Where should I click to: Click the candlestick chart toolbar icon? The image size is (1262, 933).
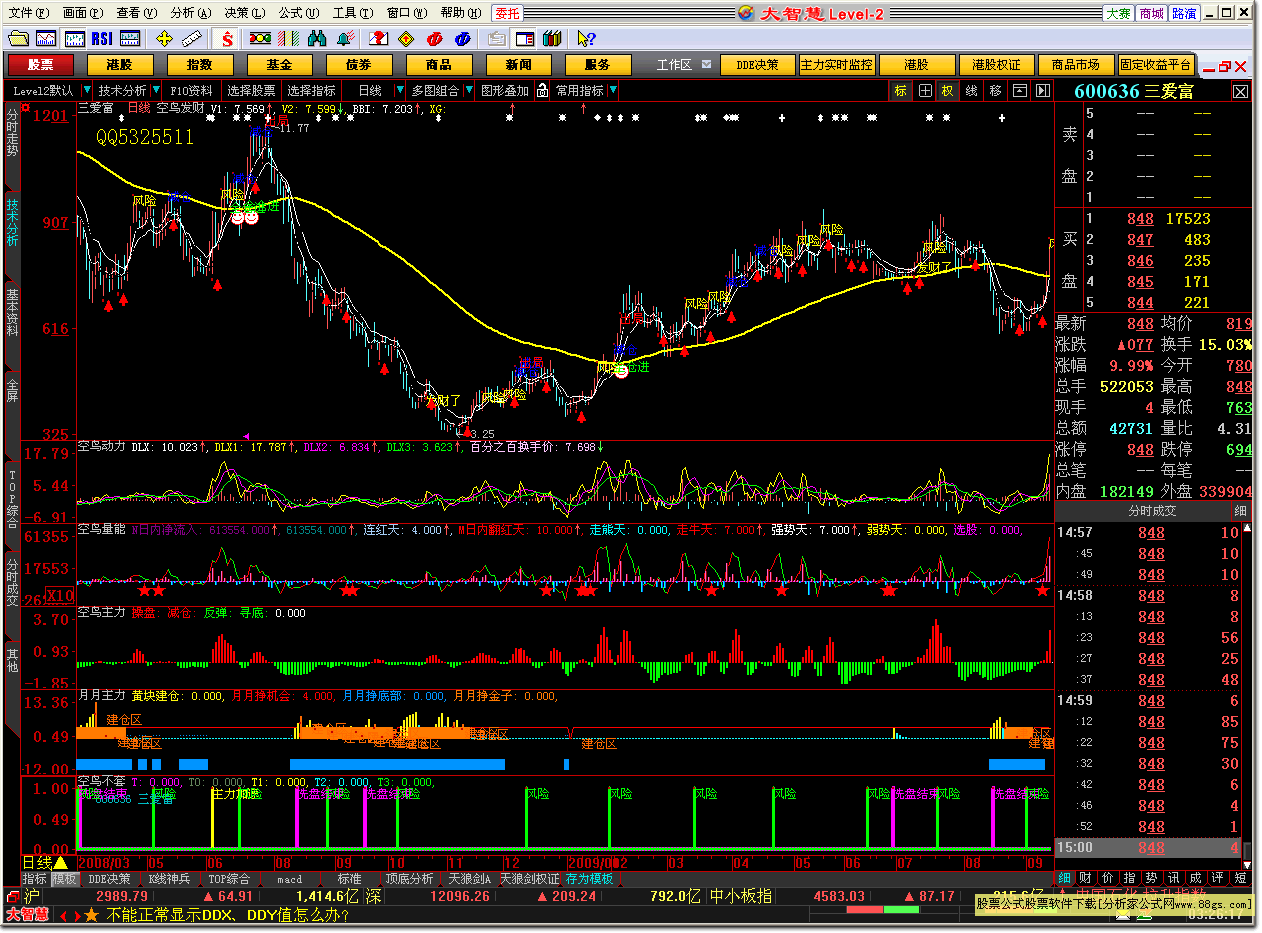(x=74, y=39)
